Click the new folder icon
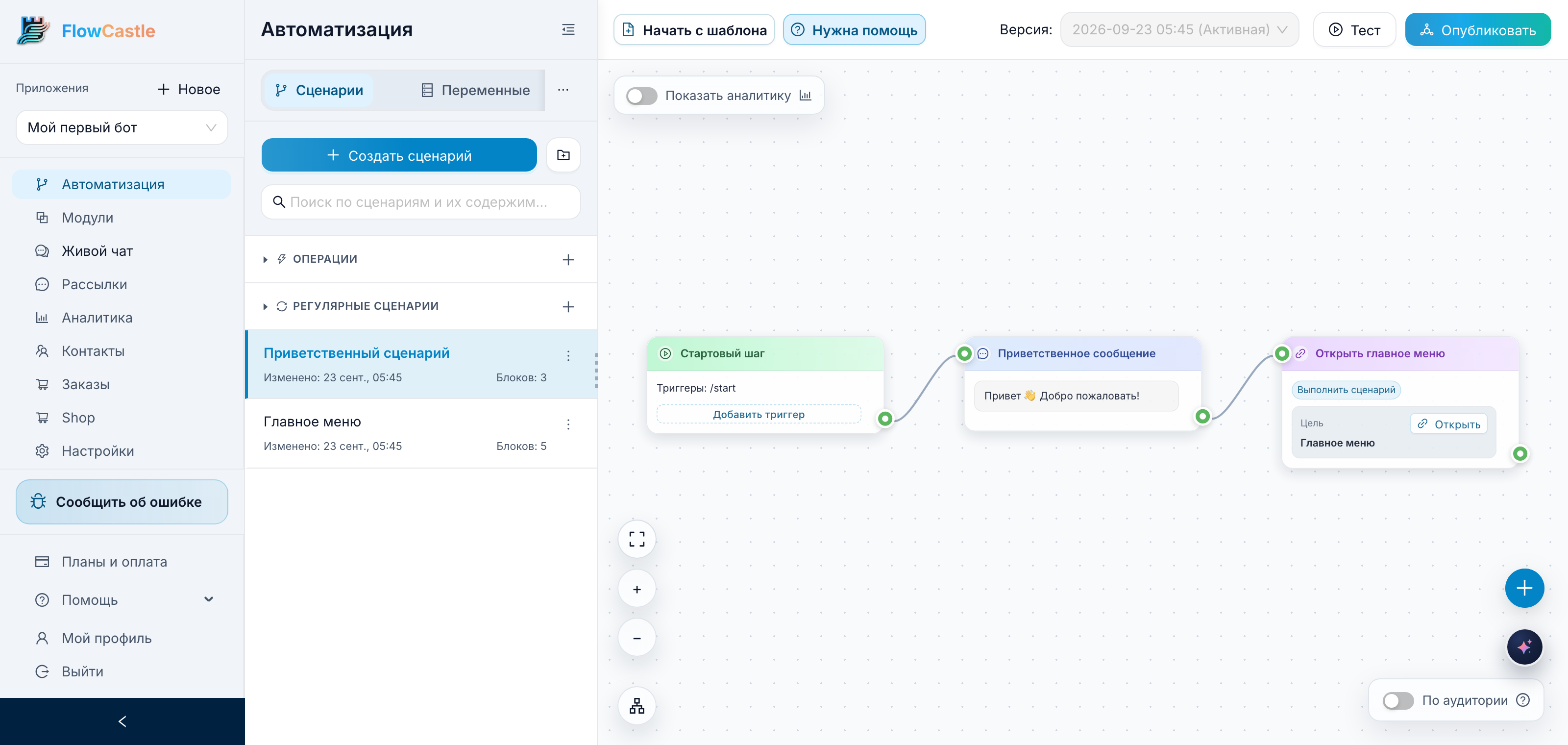The image size is (1568, 745). (563, 155)
